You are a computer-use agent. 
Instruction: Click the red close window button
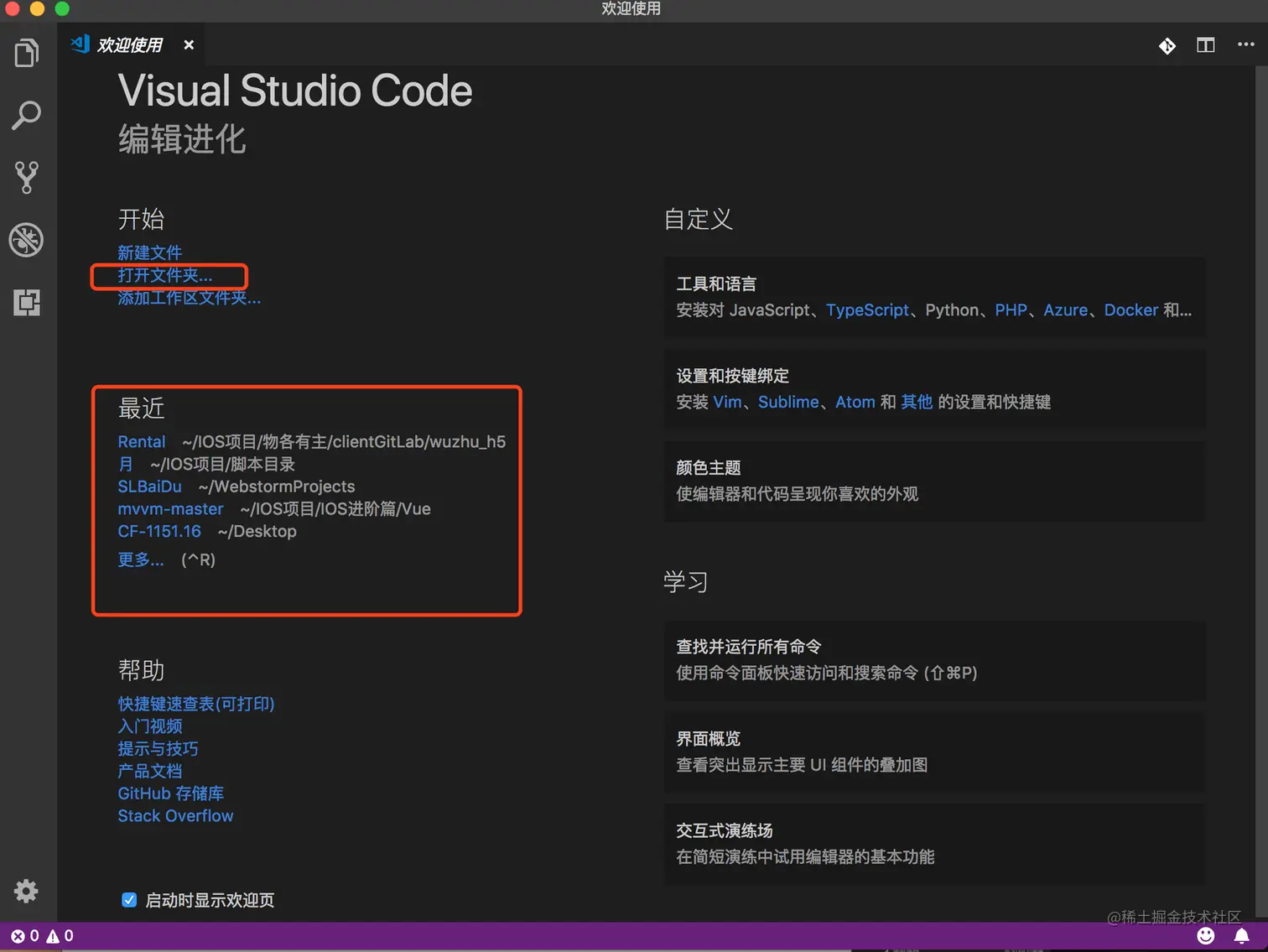12,8
